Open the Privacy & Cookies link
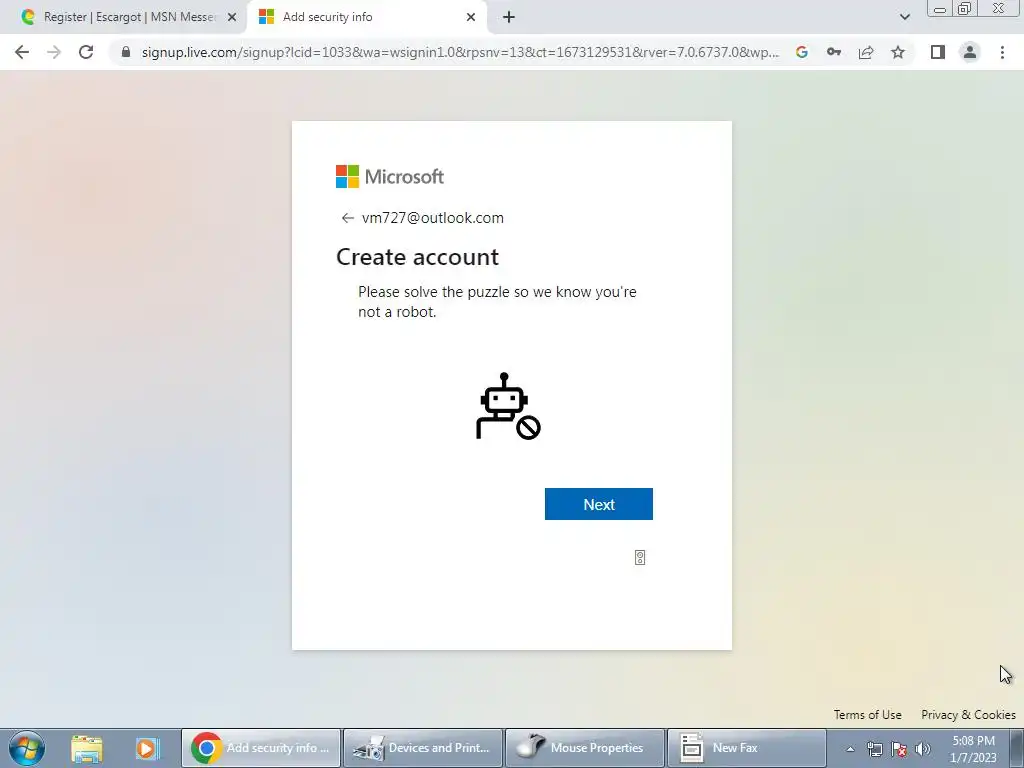The image size is (1024, 768). 968,714
